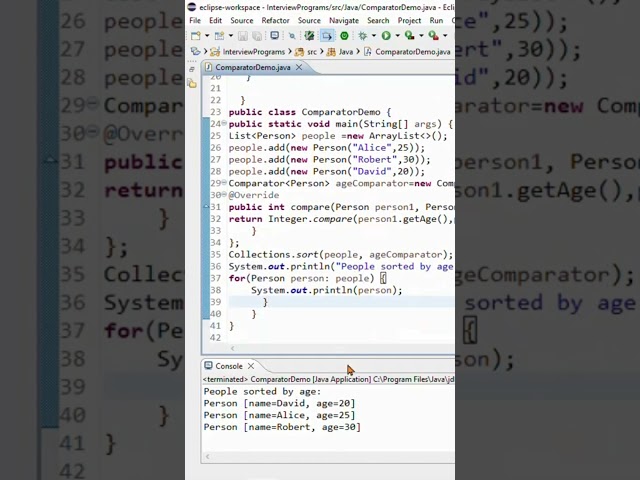Viewport: 640px width, 480px height.
Task: Click the Save All toolbar icon
Action: coord(257,36)
